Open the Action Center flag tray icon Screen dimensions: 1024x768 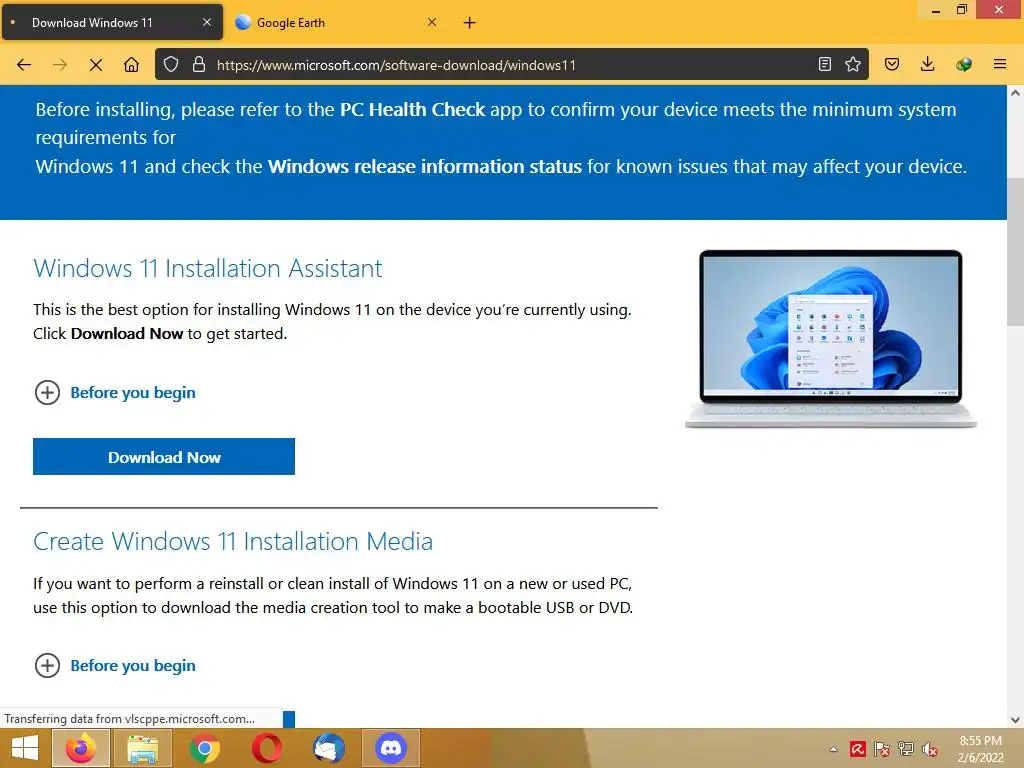tap(882, 749)
